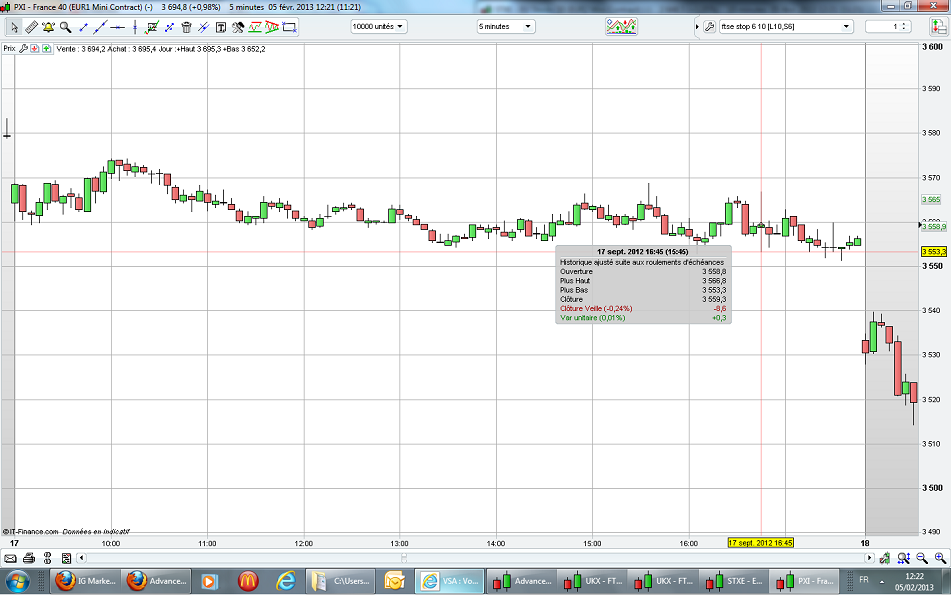
Task: Click the chart settings icon at bottom right
Action: pyautogui.click(x=885, y=558)
